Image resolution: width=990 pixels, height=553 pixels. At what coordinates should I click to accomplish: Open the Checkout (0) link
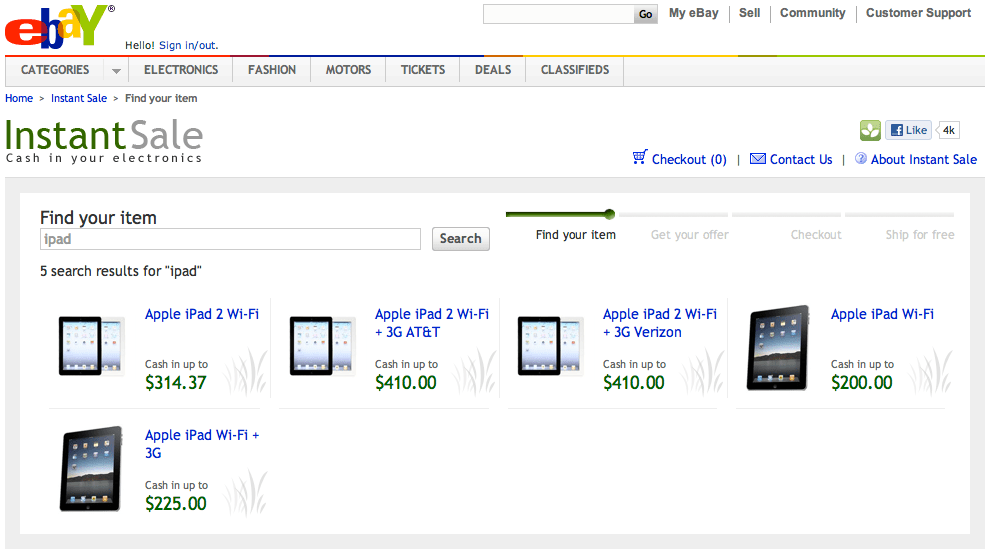[689, 160]
